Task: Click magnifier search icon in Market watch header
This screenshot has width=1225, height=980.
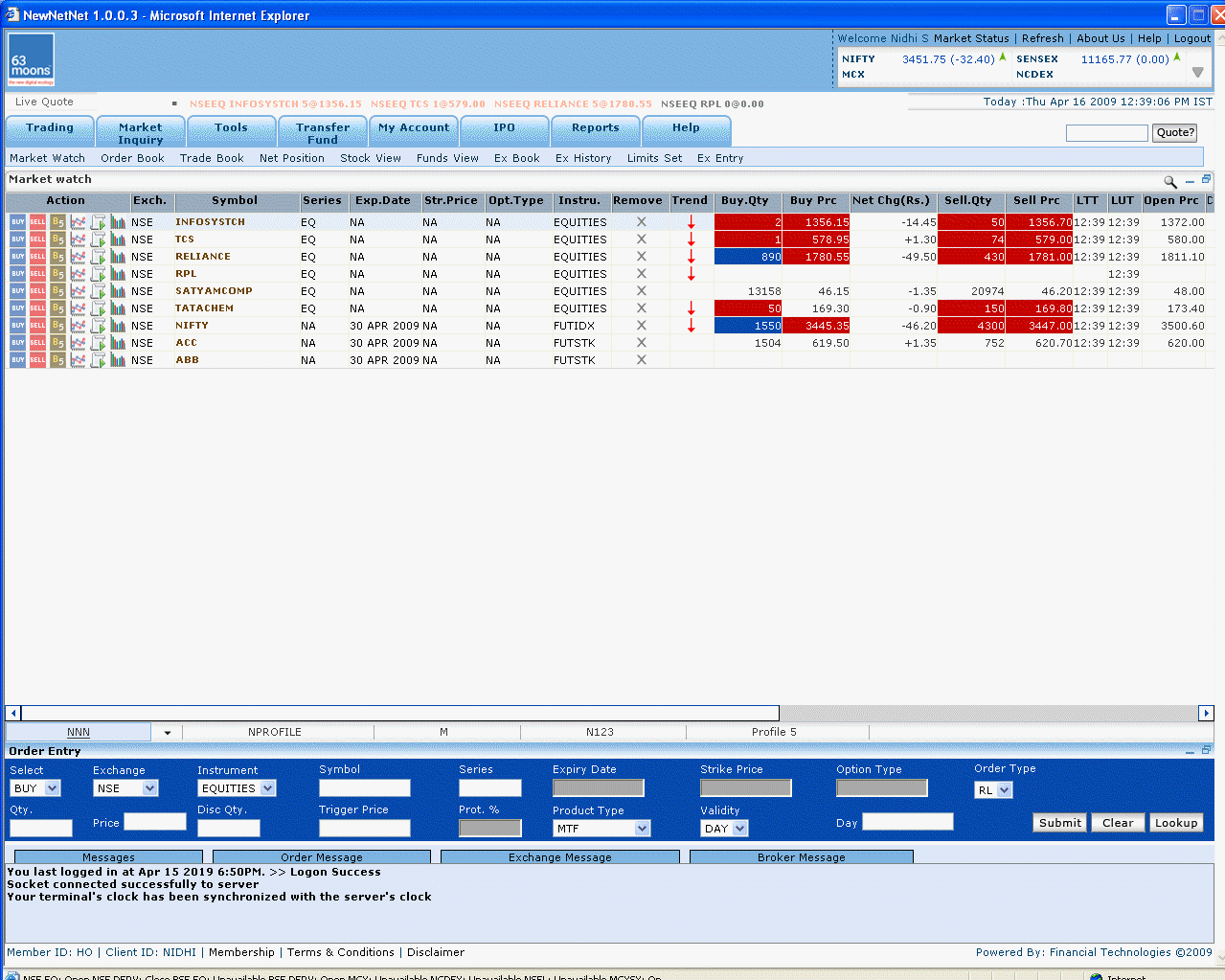Action: click(x=1169, y=181)
